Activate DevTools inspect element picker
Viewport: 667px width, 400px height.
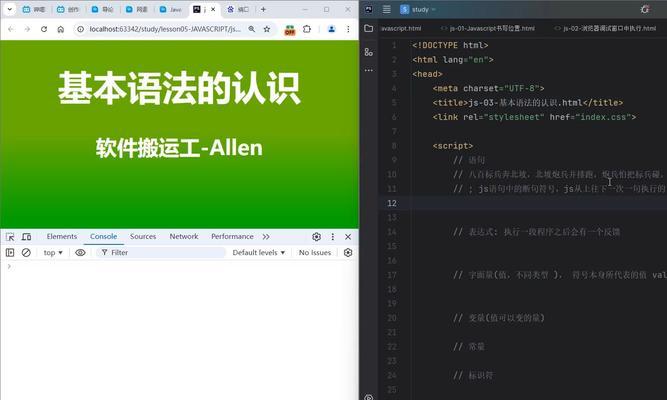pos(10,237)
